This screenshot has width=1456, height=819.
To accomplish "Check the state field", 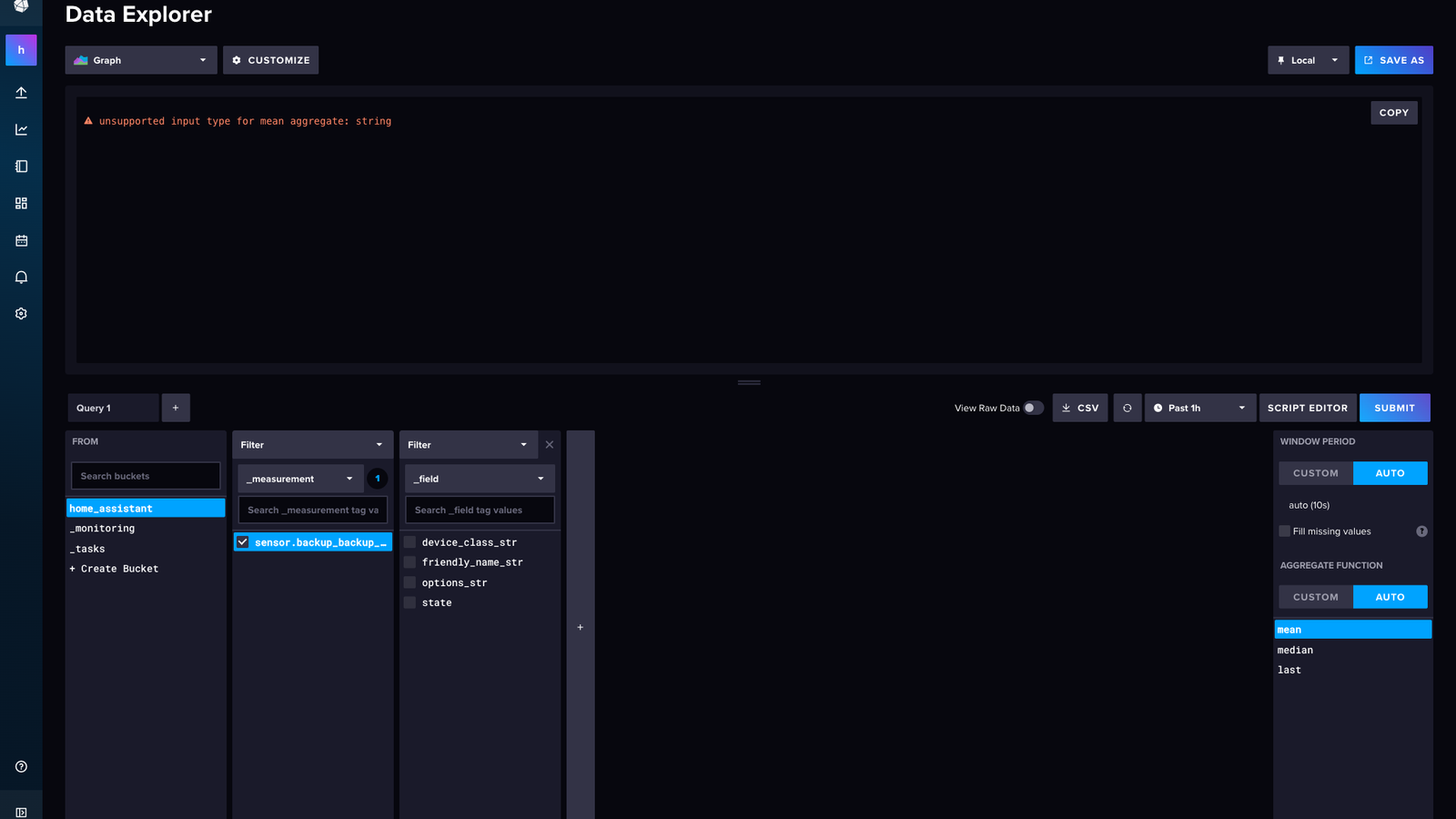I will pos(409,602).
